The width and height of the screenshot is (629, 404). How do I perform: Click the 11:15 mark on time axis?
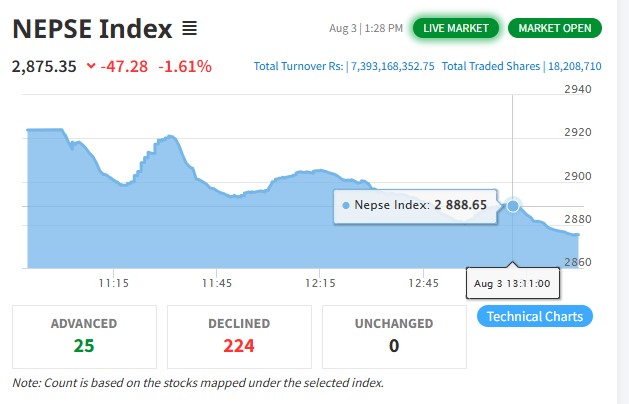[x=113, y=283]
